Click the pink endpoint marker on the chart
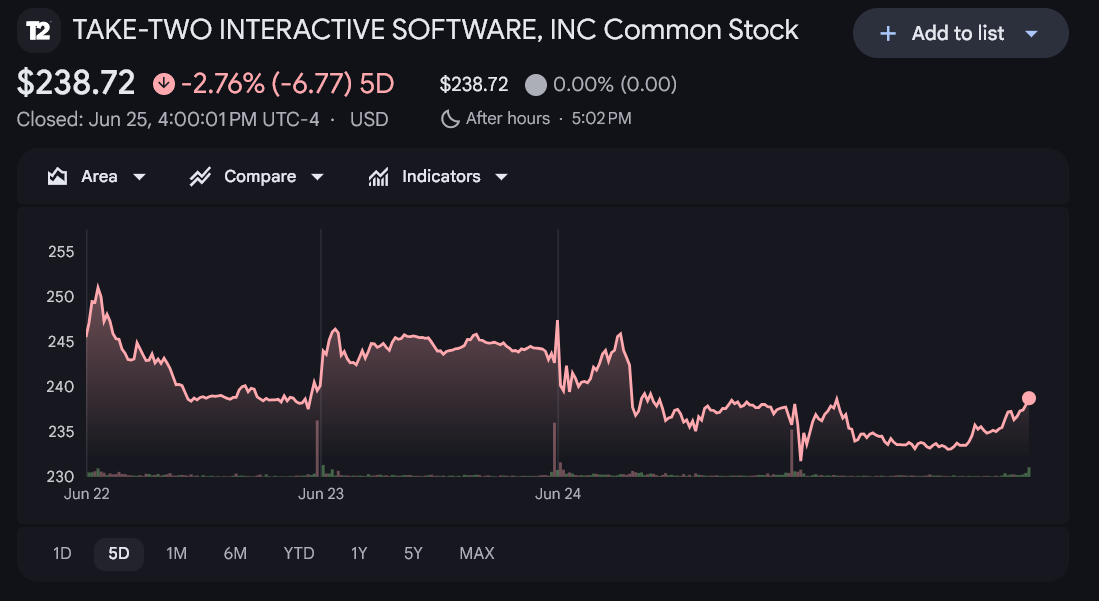This screenshot has height=601, width=1099. pos(1028,398)
